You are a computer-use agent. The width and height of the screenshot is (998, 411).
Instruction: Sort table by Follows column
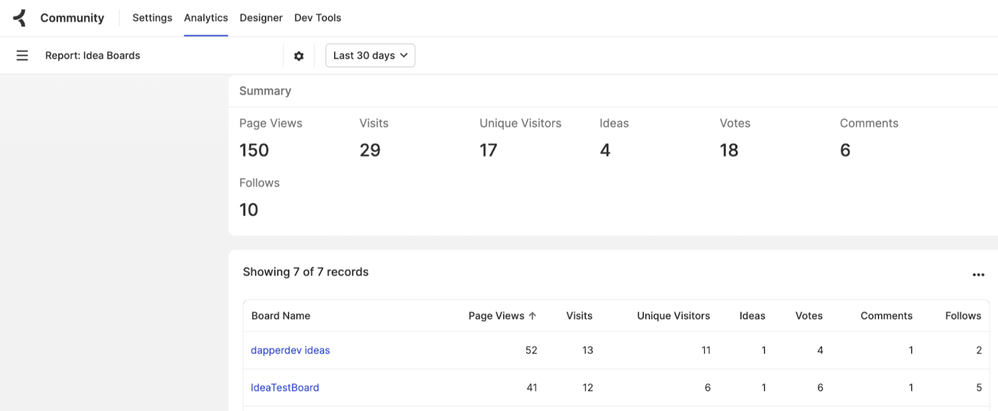click(963, 316)
